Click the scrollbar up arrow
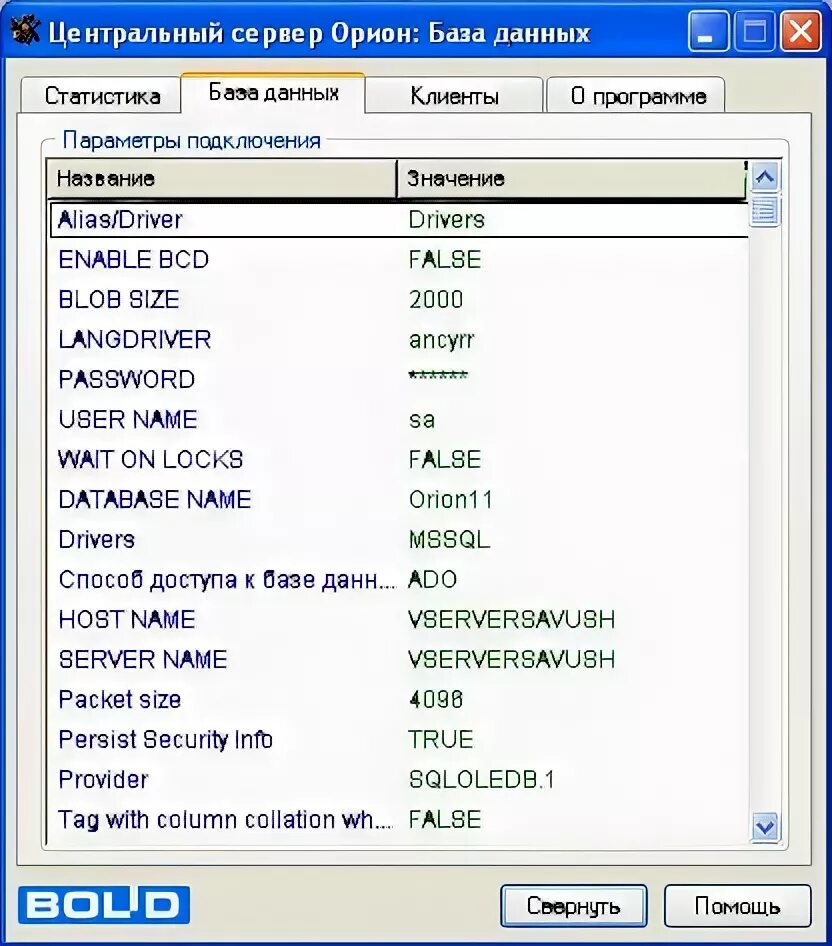The image size is (832, 946). click(x=765, y=177)
